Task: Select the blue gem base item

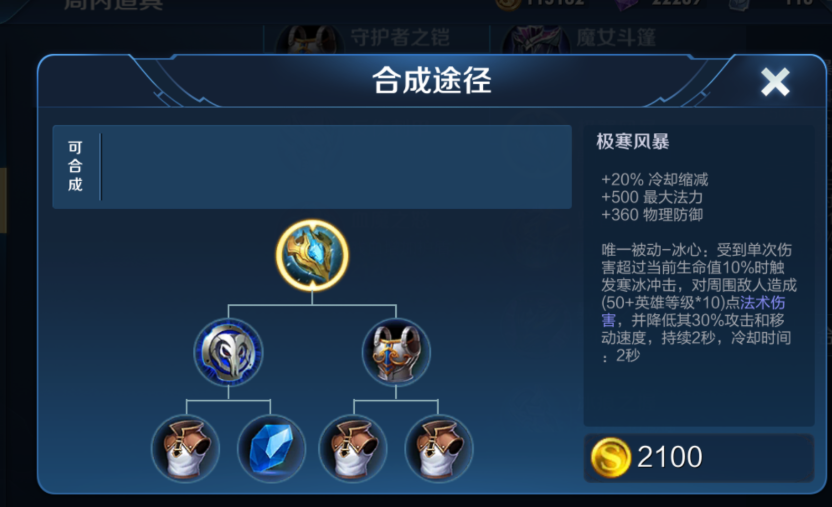Action: pyautogui.click(x=271, y=448)
